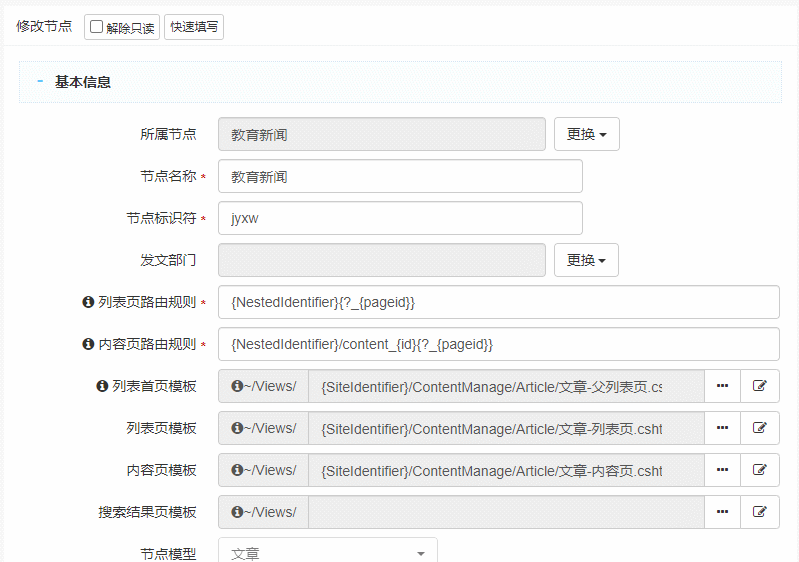Click the 节点标识符 field containing jyxw
This screenshot has height=562, width=799.
pos(400,218)
